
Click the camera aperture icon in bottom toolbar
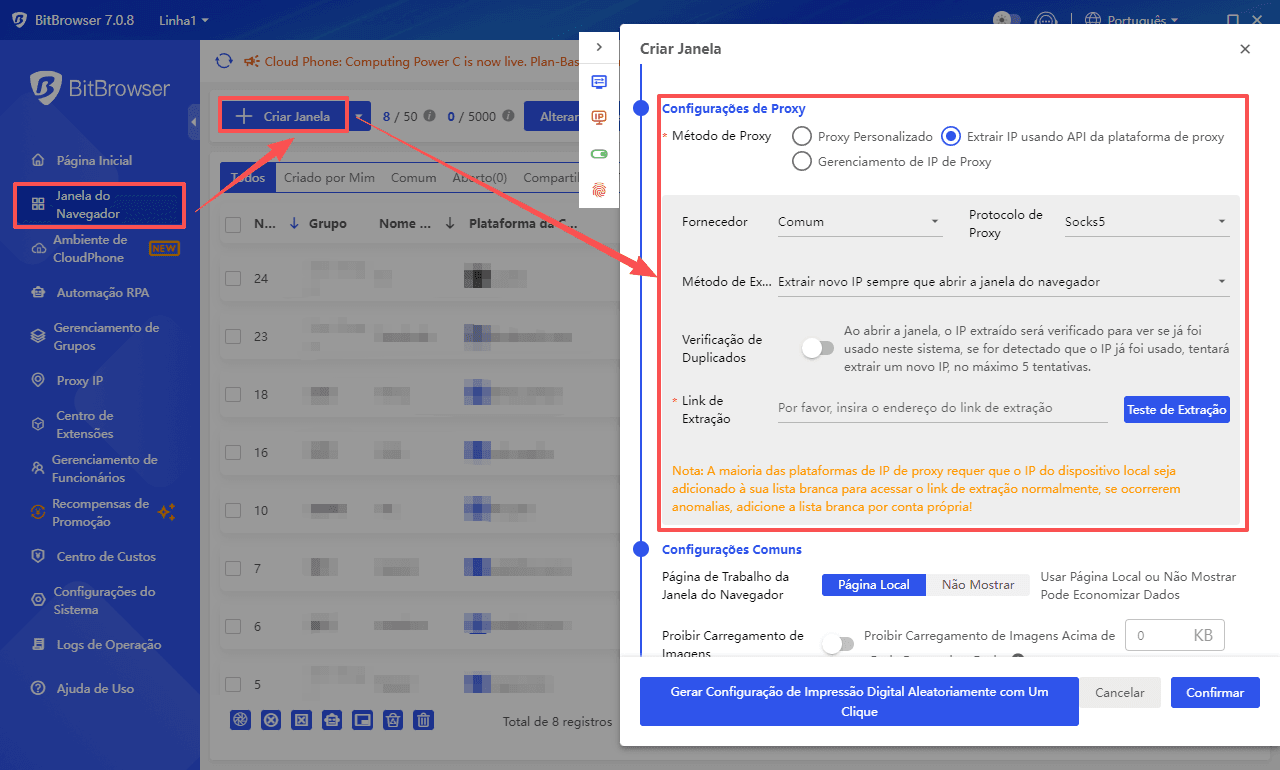pos(240,720)
